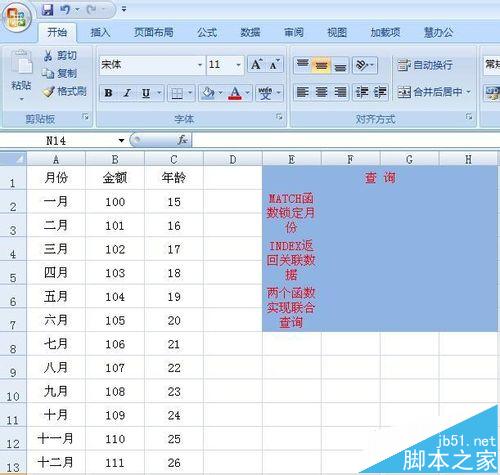This screenshot has height=475, width=500.
Task: Open the font size 11 dropdown
Action: pos(239,64)
